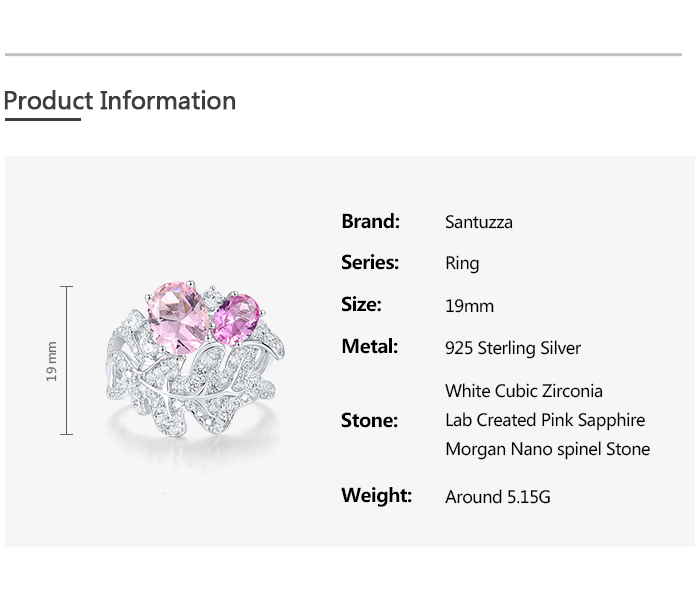Select the White Cubic Zirconia line
The height and width of the screenshot is (607, 700).
tap(523, 391)
